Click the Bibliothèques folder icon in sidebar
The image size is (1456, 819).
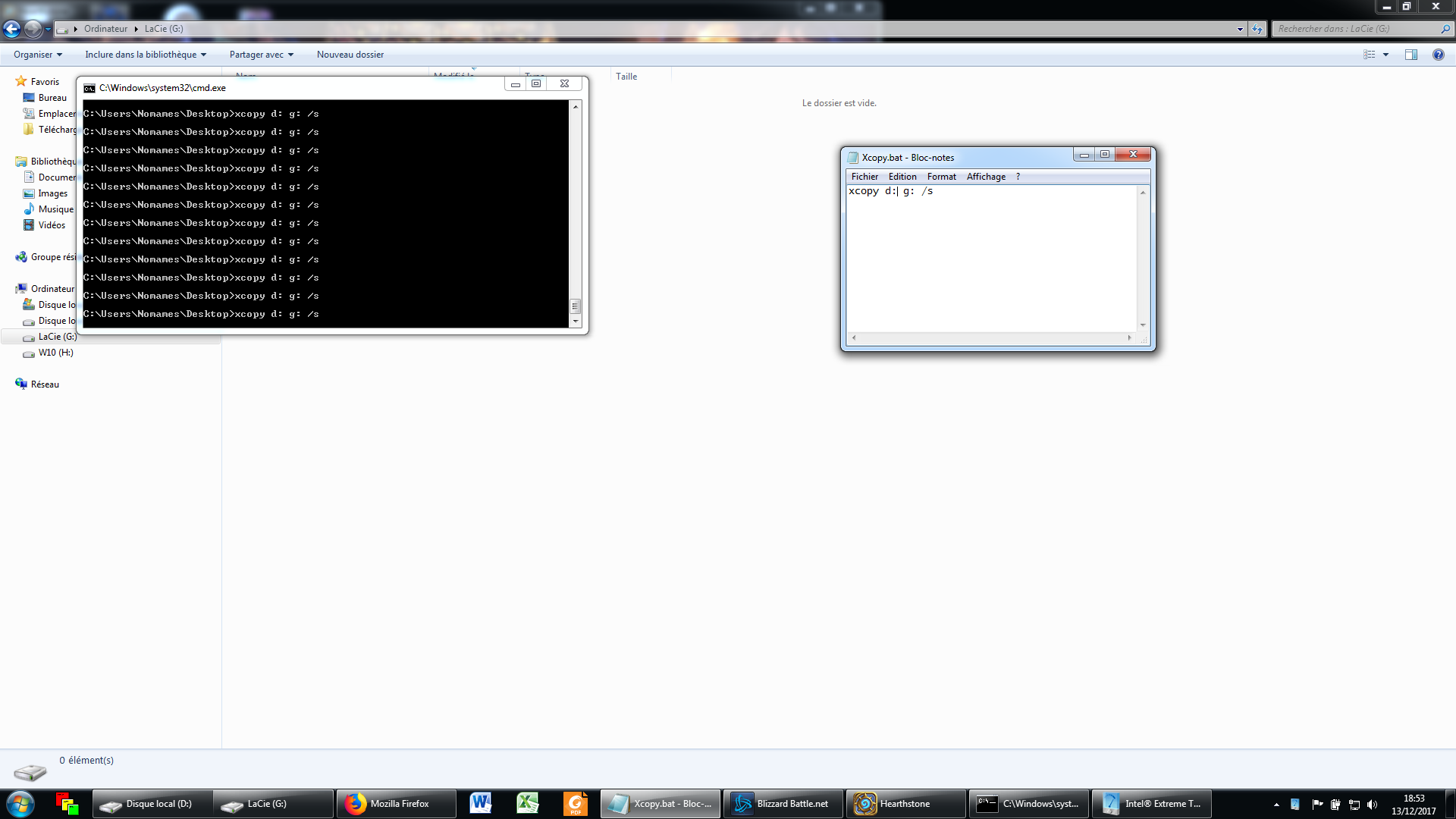coord(21,162)
